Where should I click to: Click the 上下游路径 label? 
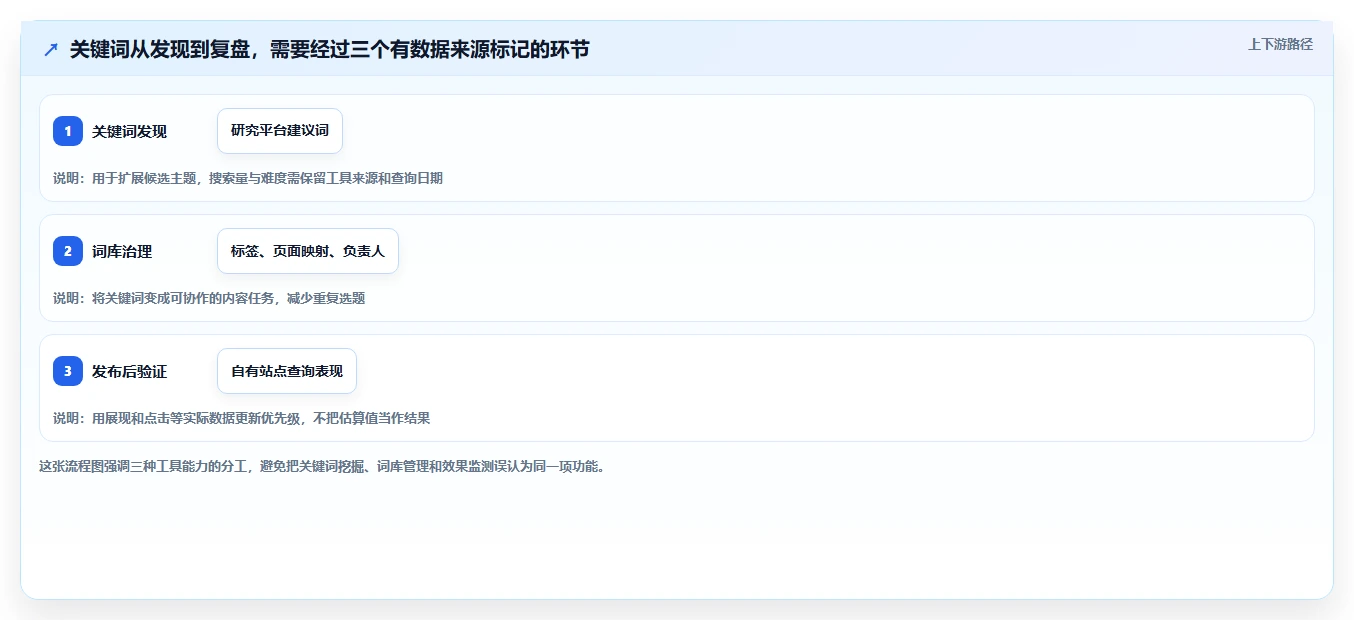pos(1280,44)
